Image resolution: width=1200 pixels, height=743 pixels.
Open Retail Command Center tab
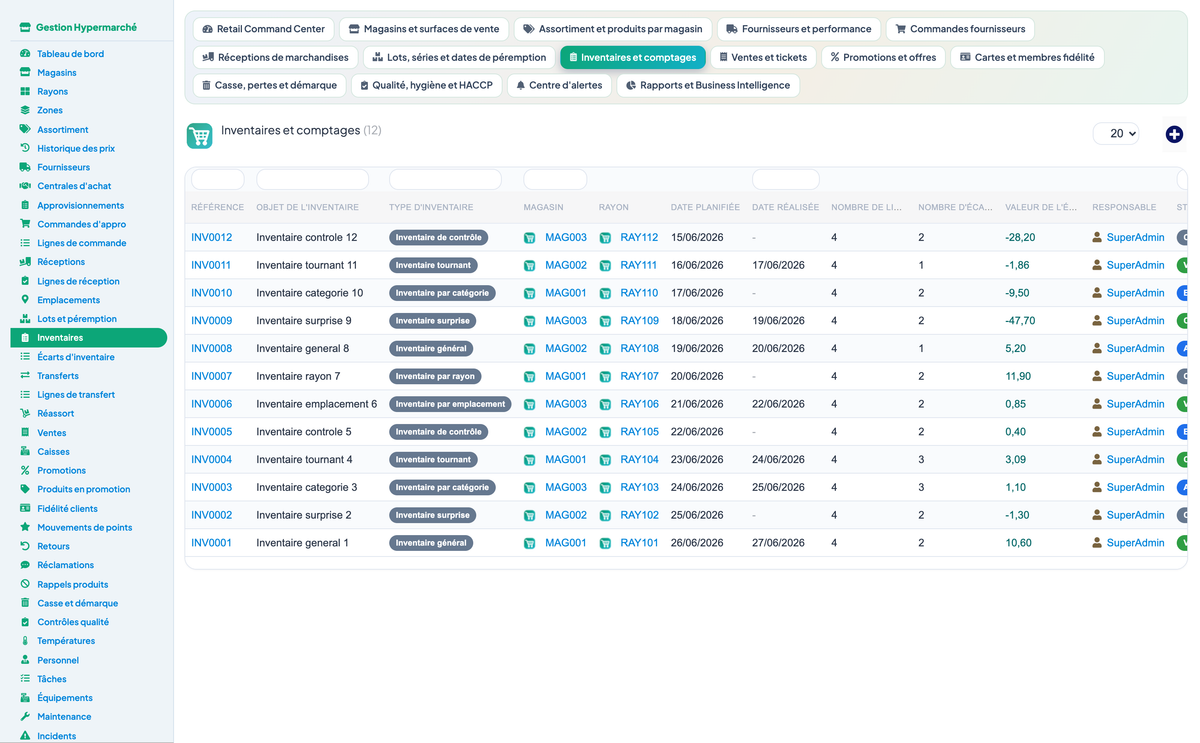click(x=264, y=29)
